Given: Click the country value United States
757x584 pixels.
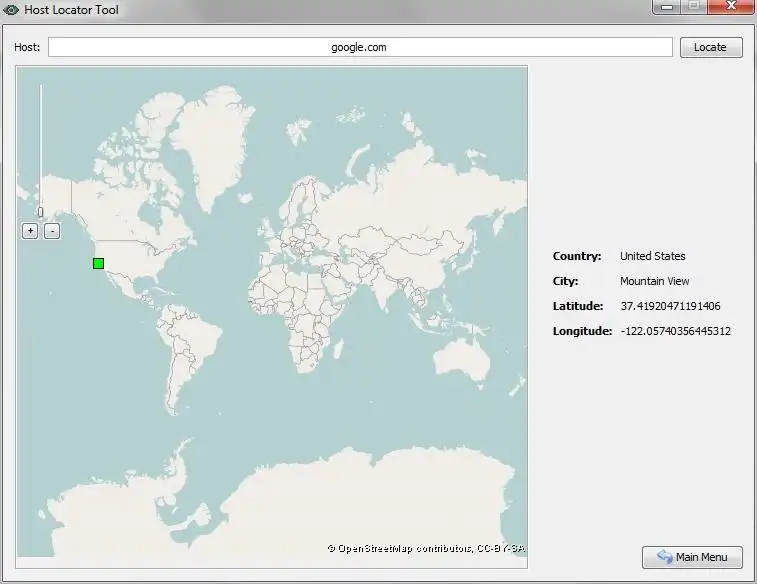Looking at the screenshot, I should click(x=653, y=256).
